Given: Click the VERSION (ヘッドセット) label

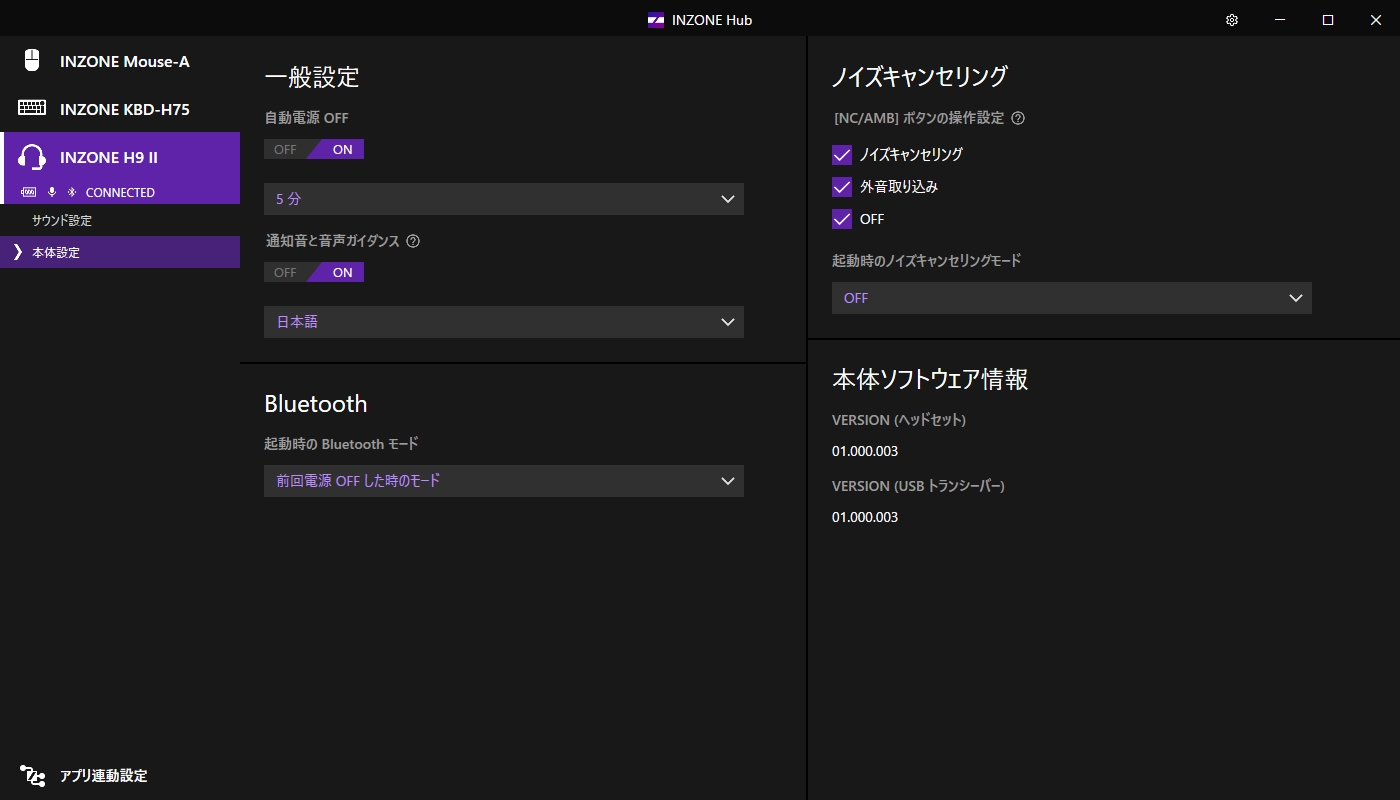Looking at the screenshot, I should click(899, 420).
